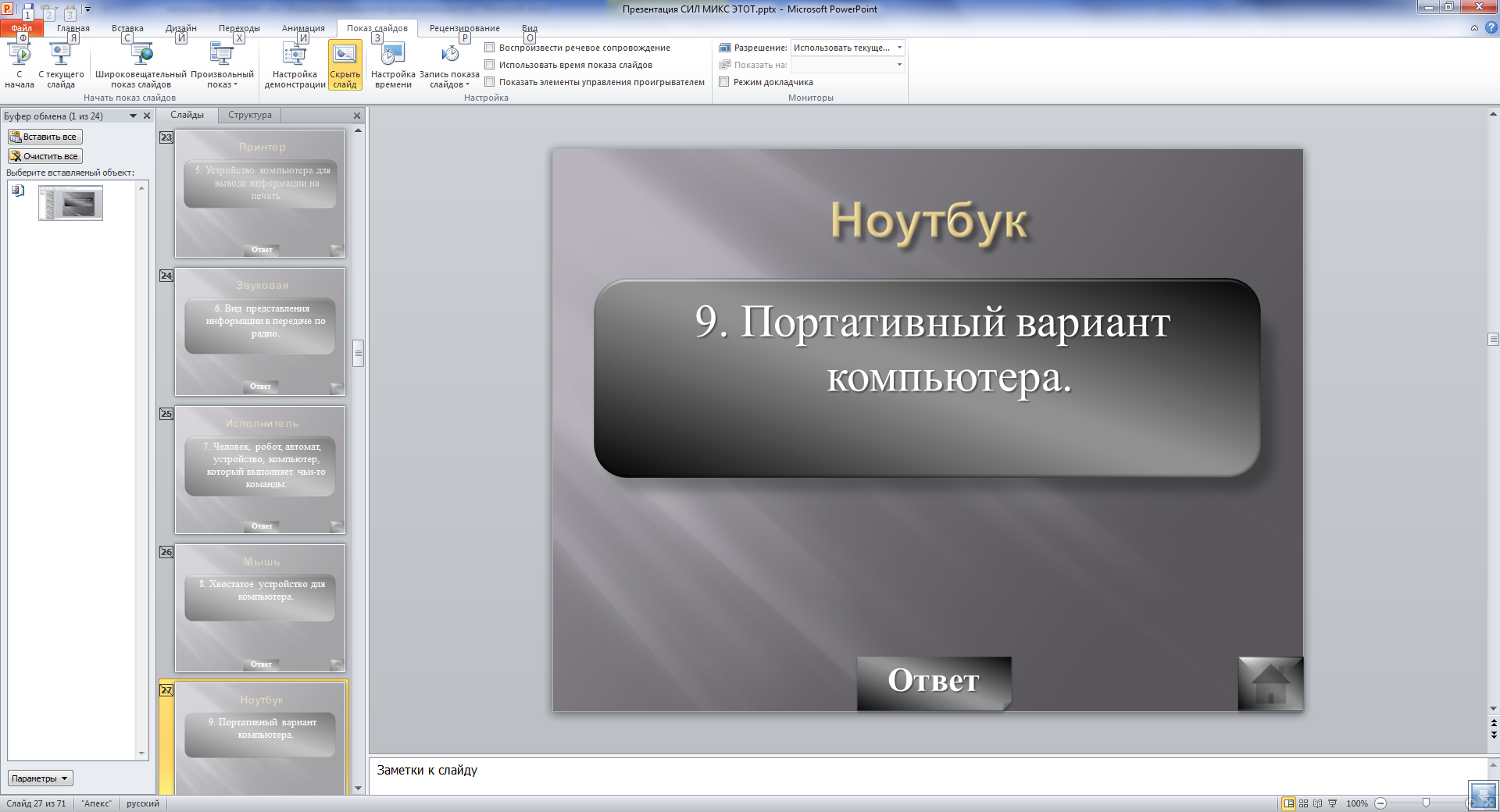Screen dimensions: 1500x812
Task: Switch to the Анимация tab
Action: pos(303,28)
